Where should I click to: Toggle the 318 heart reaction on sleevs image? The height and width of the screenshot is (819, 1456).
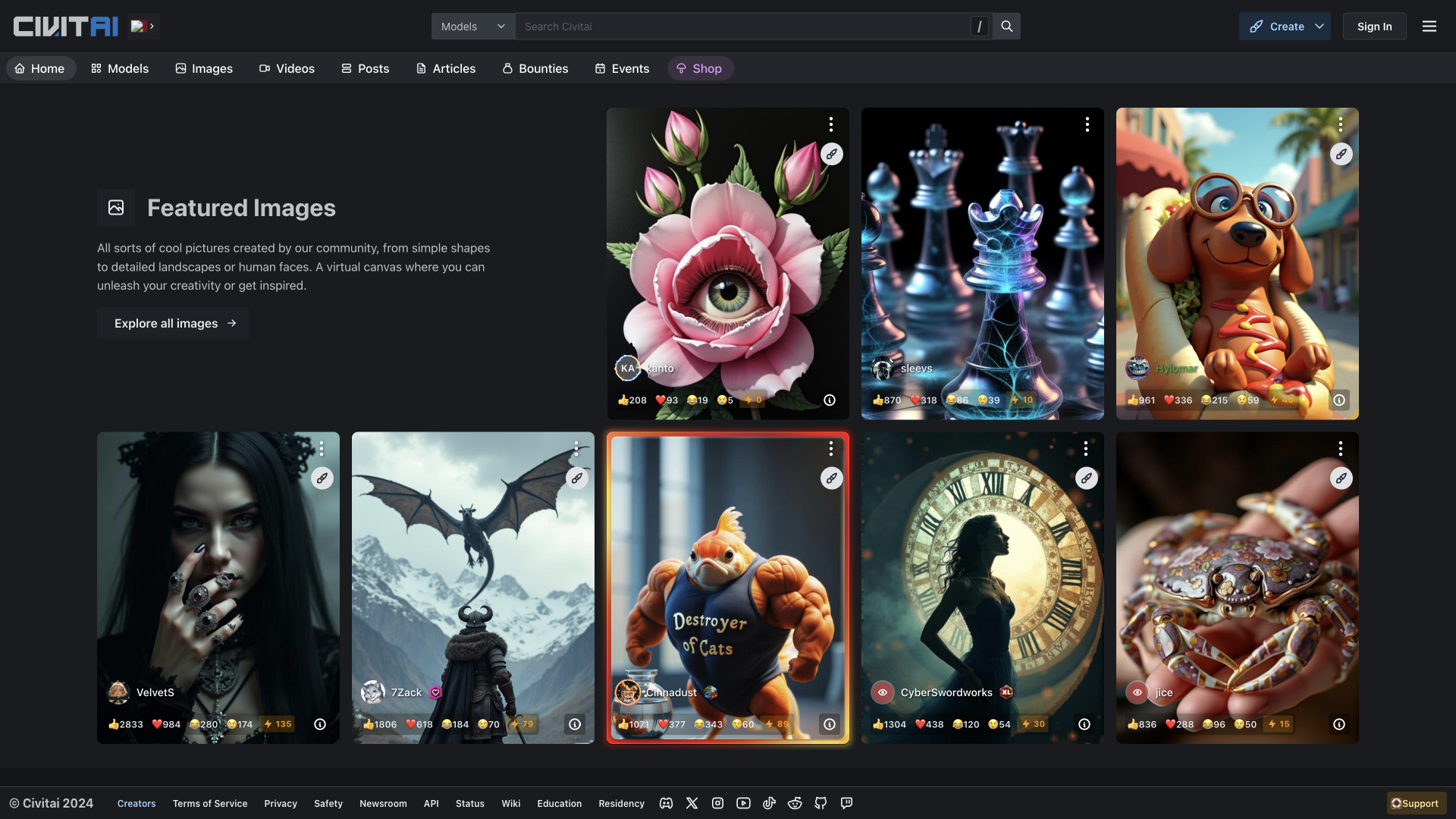point(924,400)
